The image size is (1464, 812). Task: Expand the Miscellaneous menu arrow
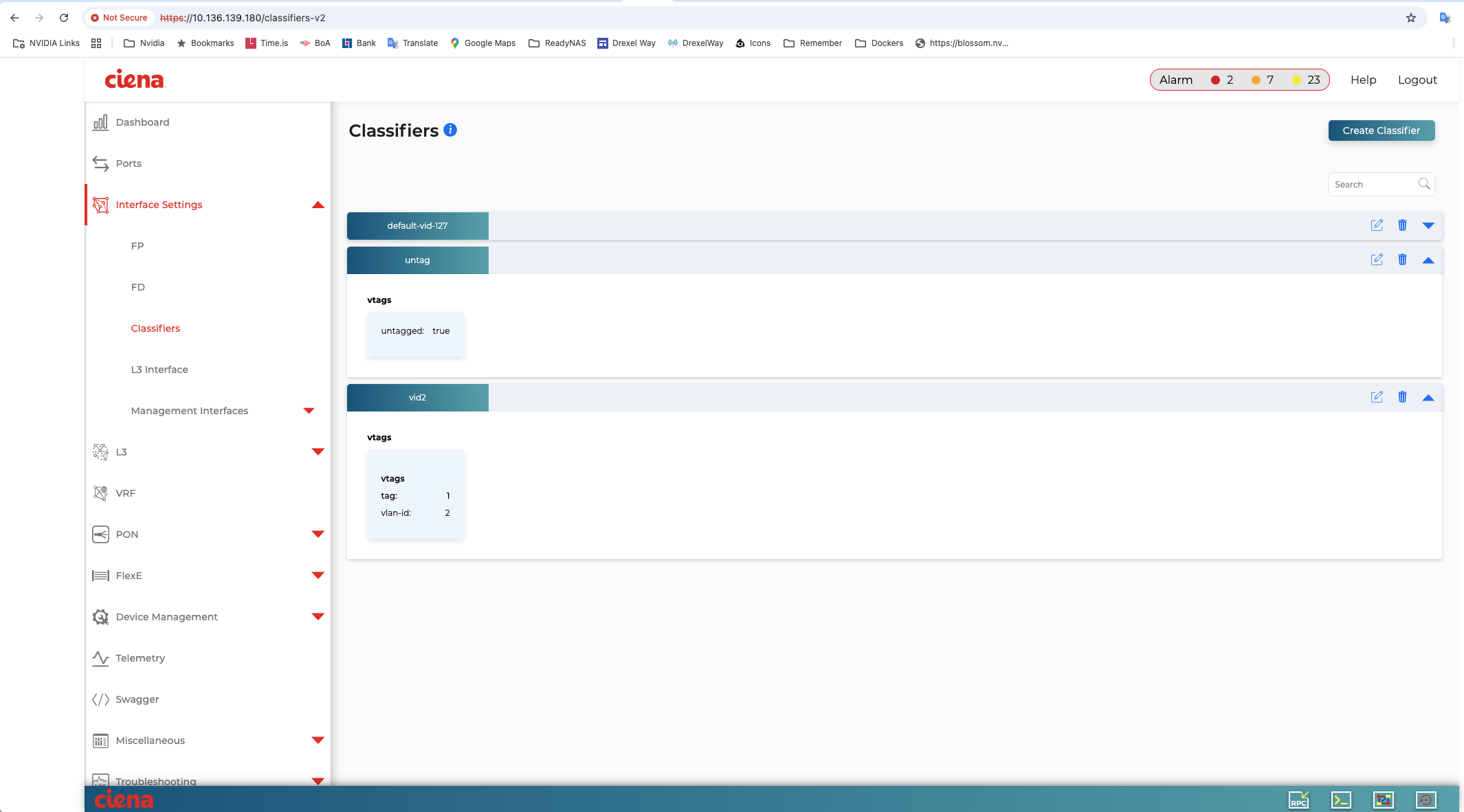(x=318, y=741)
